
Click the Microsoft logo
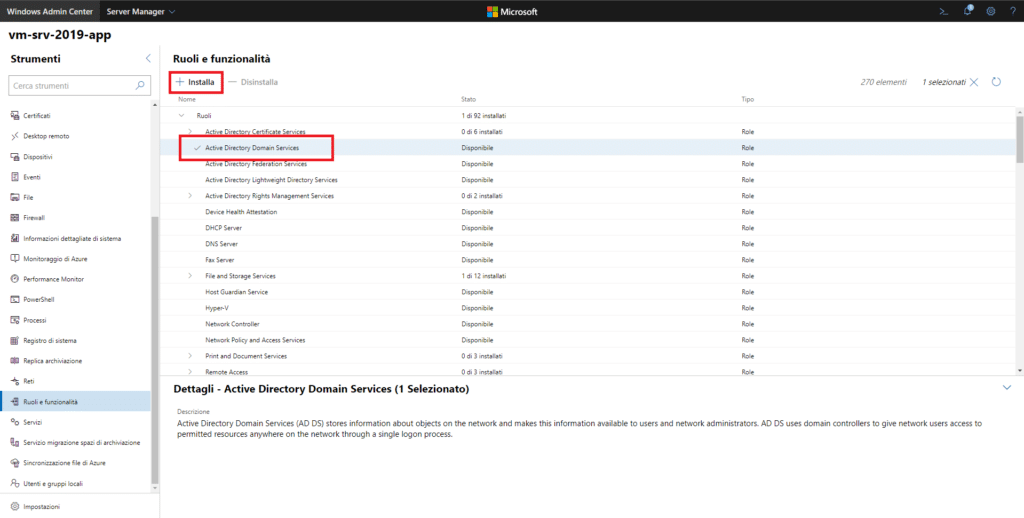point(512,11)
